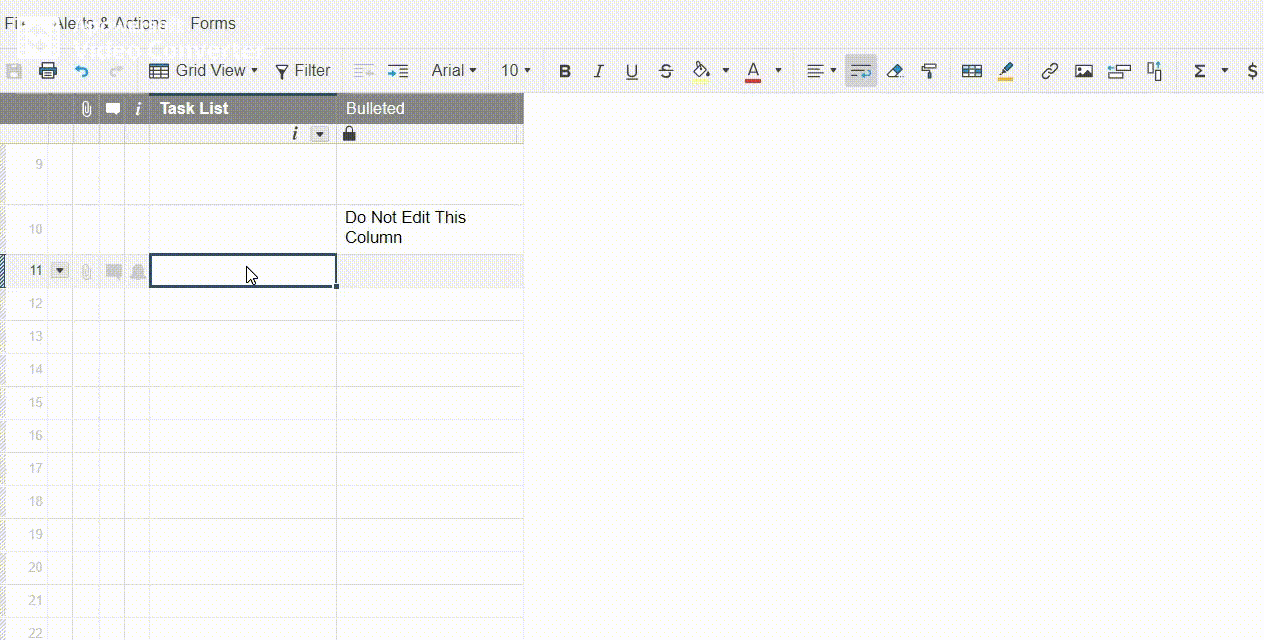Apply currency formatting

click(1251, 70)
